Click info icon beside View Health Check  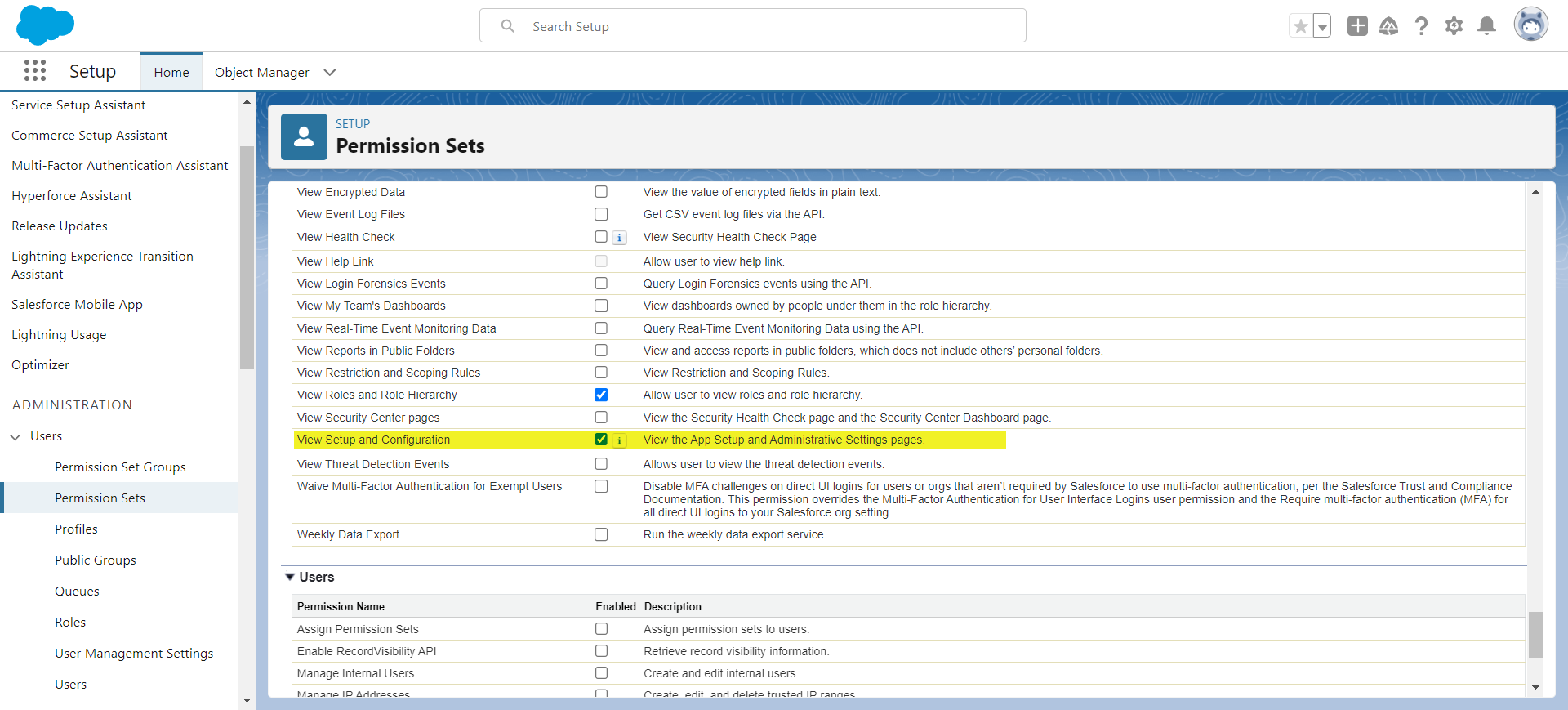pyautogui.click(x=620, y=238)
